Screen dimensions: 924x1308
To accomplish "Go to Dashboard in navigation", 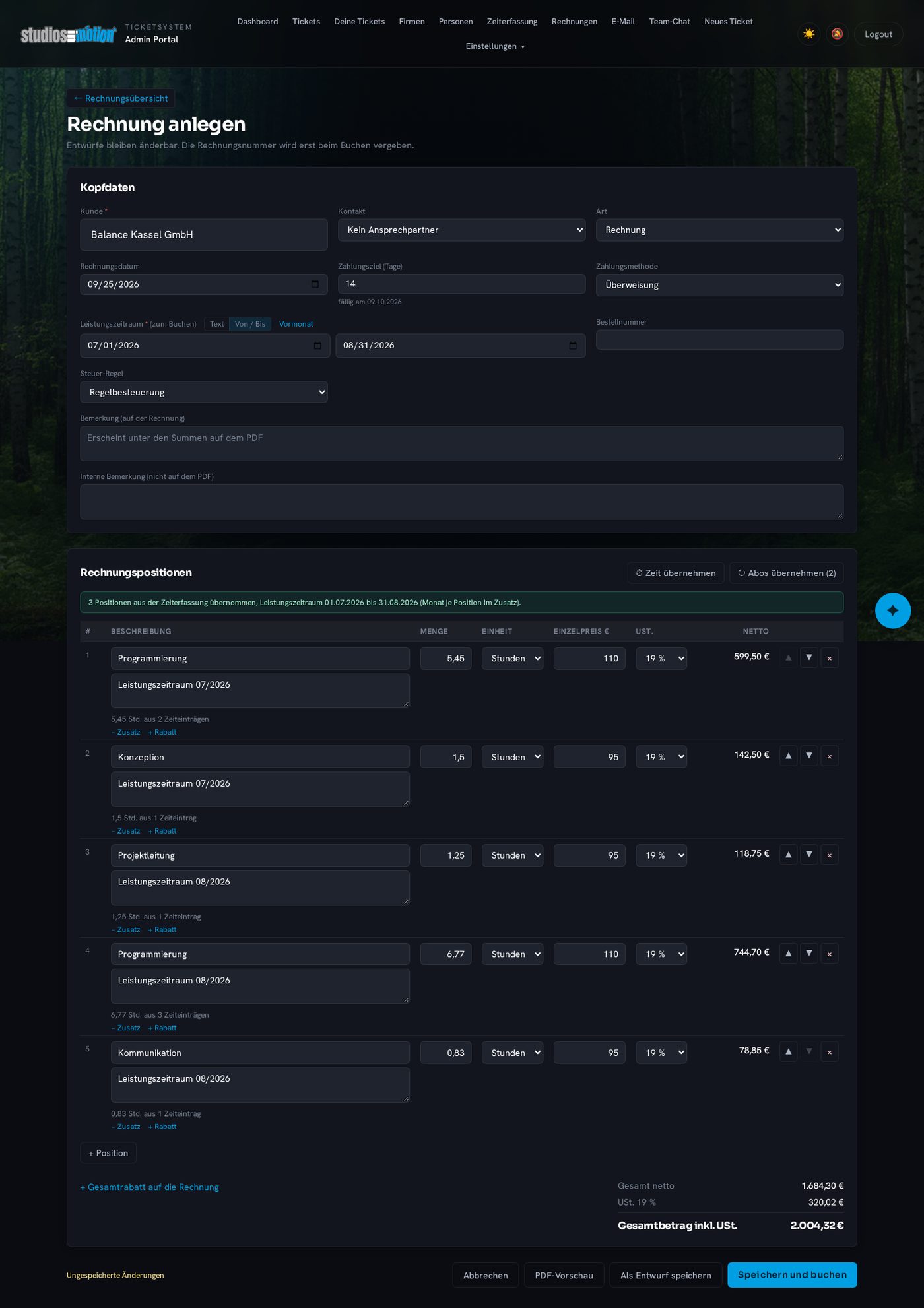I will [257, 22].
